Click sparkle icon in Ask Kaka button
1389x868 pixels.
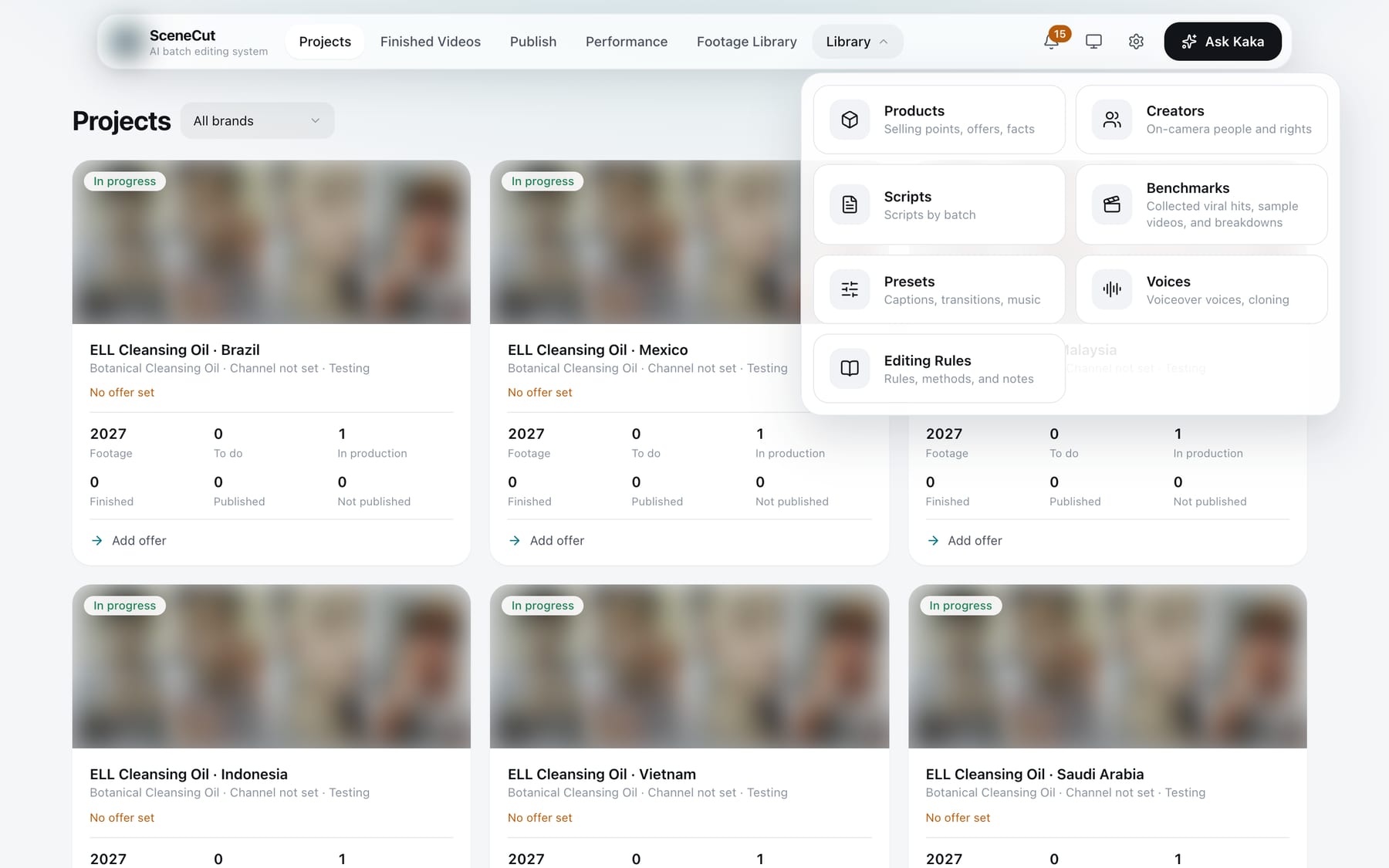pyautogui.click(x=1189, y=42)
